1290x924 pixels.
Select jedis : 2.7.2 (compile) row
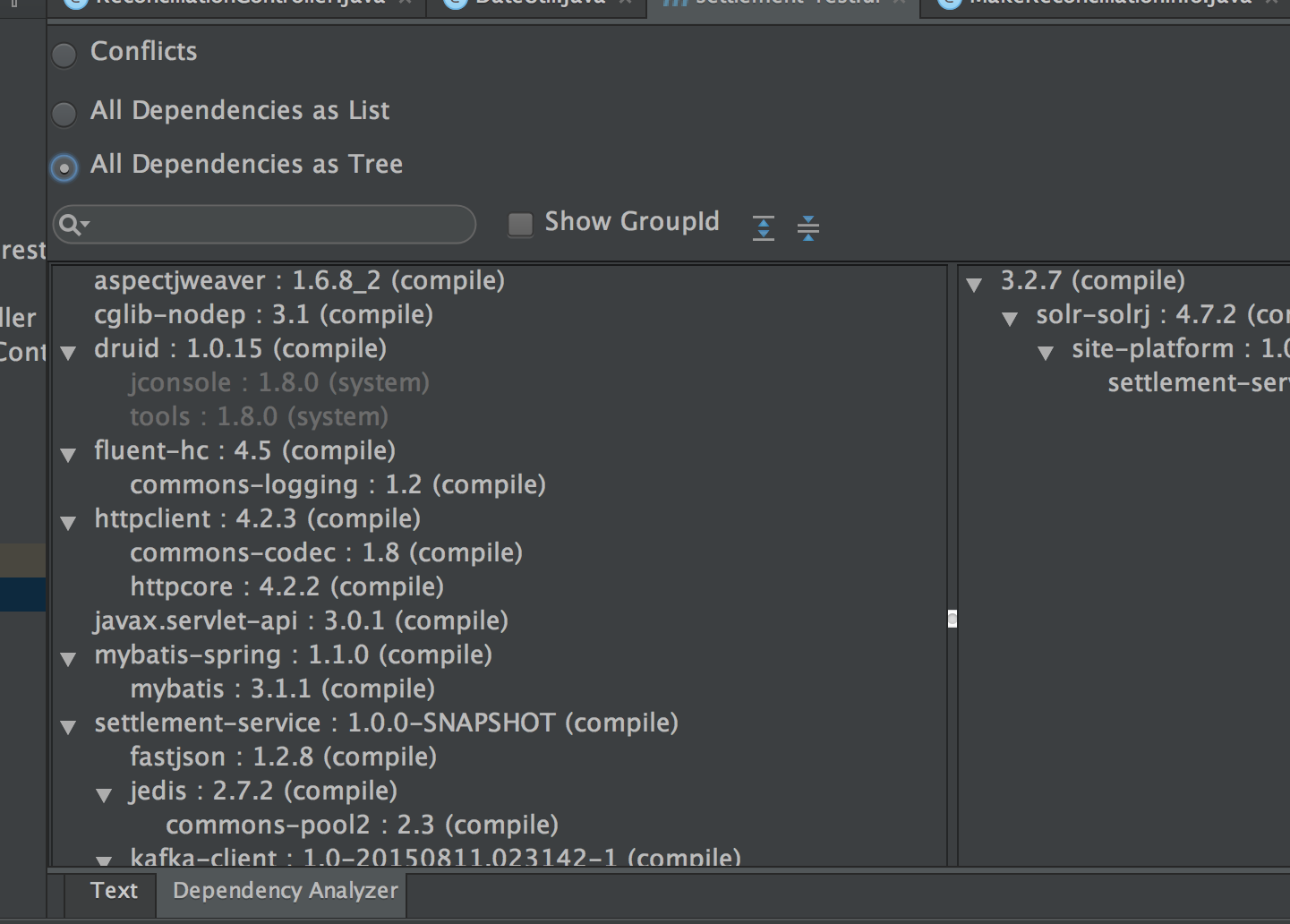coord(263,791)
